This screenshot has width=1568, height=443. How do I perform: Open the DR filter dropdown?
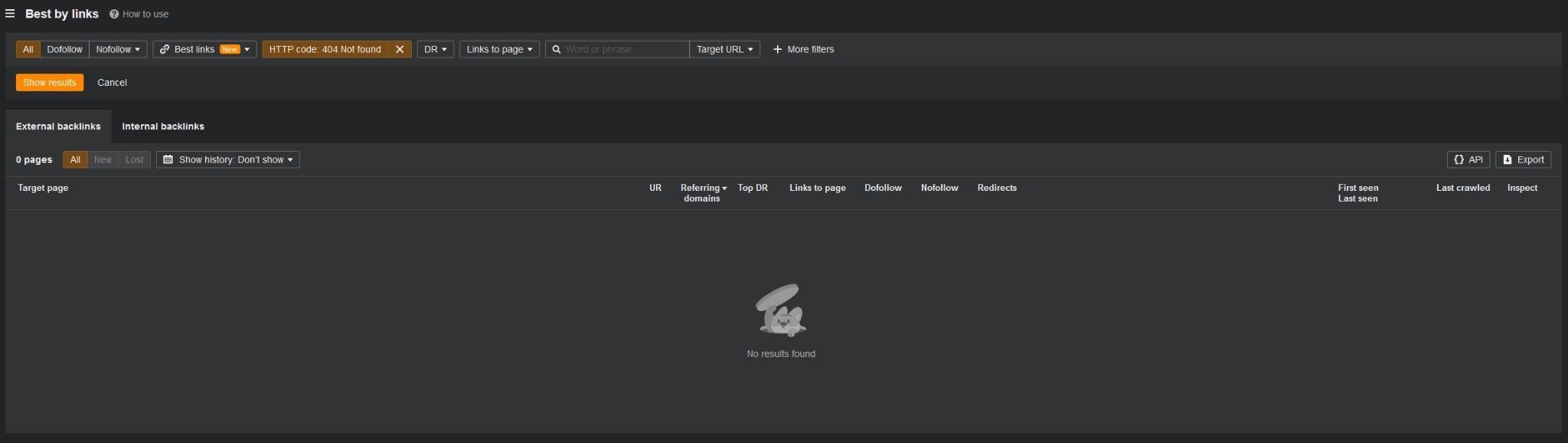[x=436, y=49]
